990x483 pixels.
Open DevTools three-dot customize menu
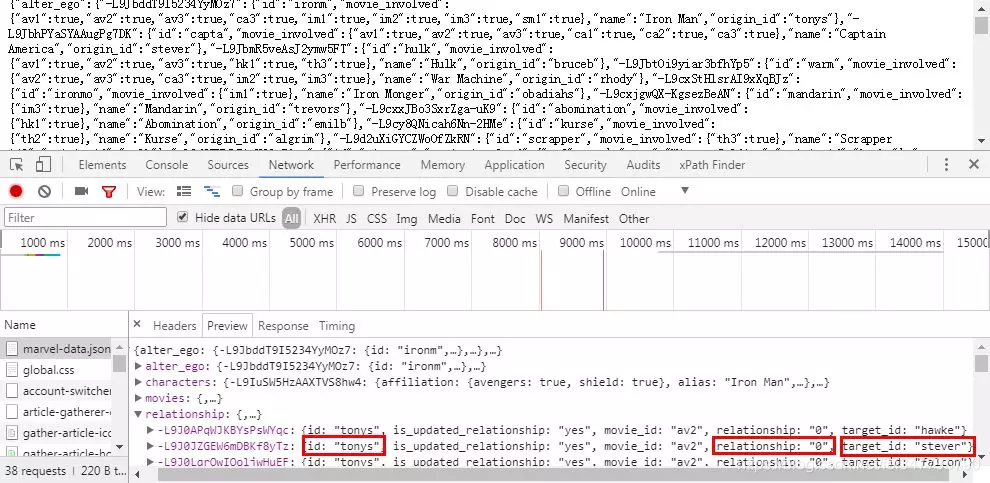point(946,165)
